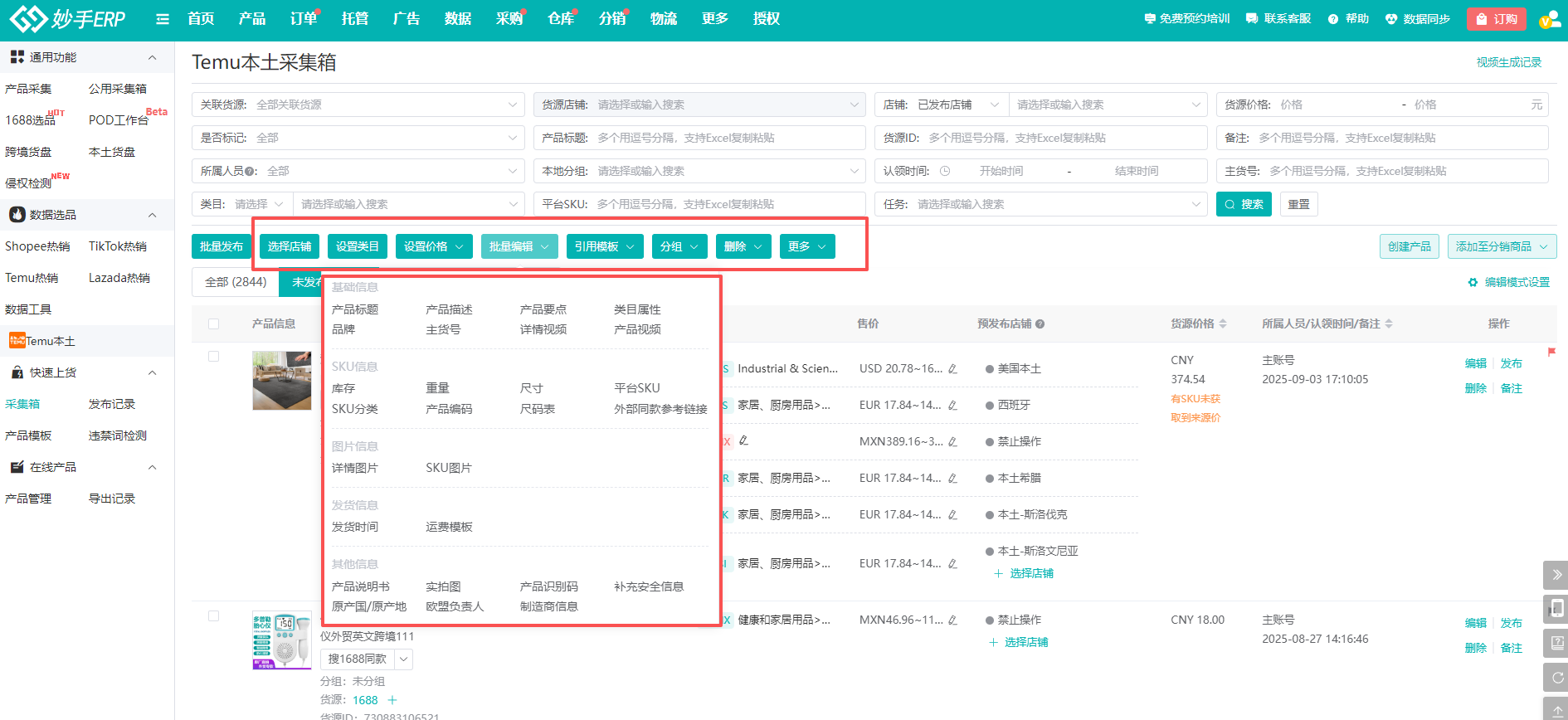This screenshot has width=1568, height=720.
Task: Open the 所属人员 dropdown
Action: 358,171
